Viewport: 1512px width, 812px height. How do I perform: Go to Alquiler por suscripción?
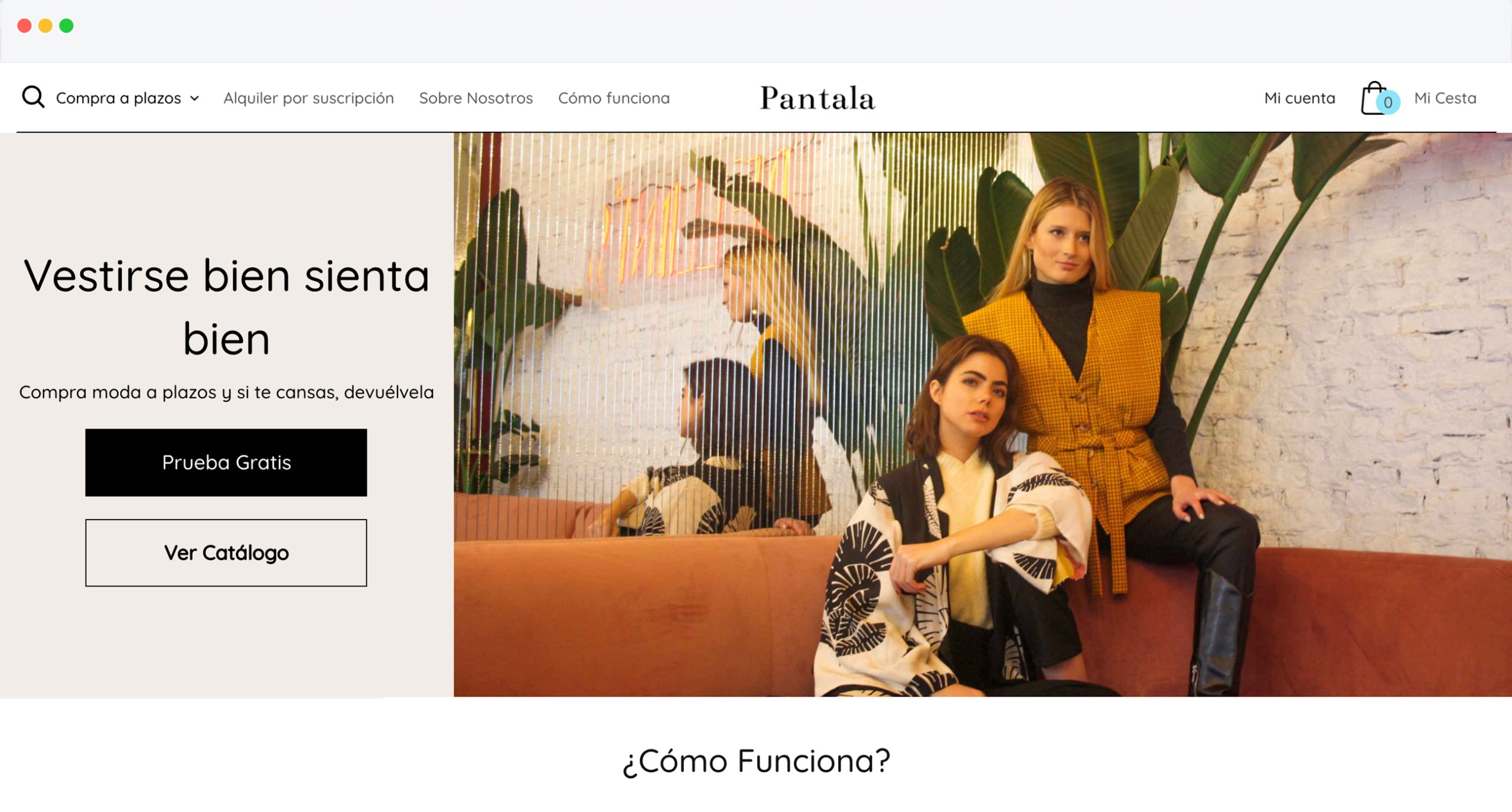point(308,98)
